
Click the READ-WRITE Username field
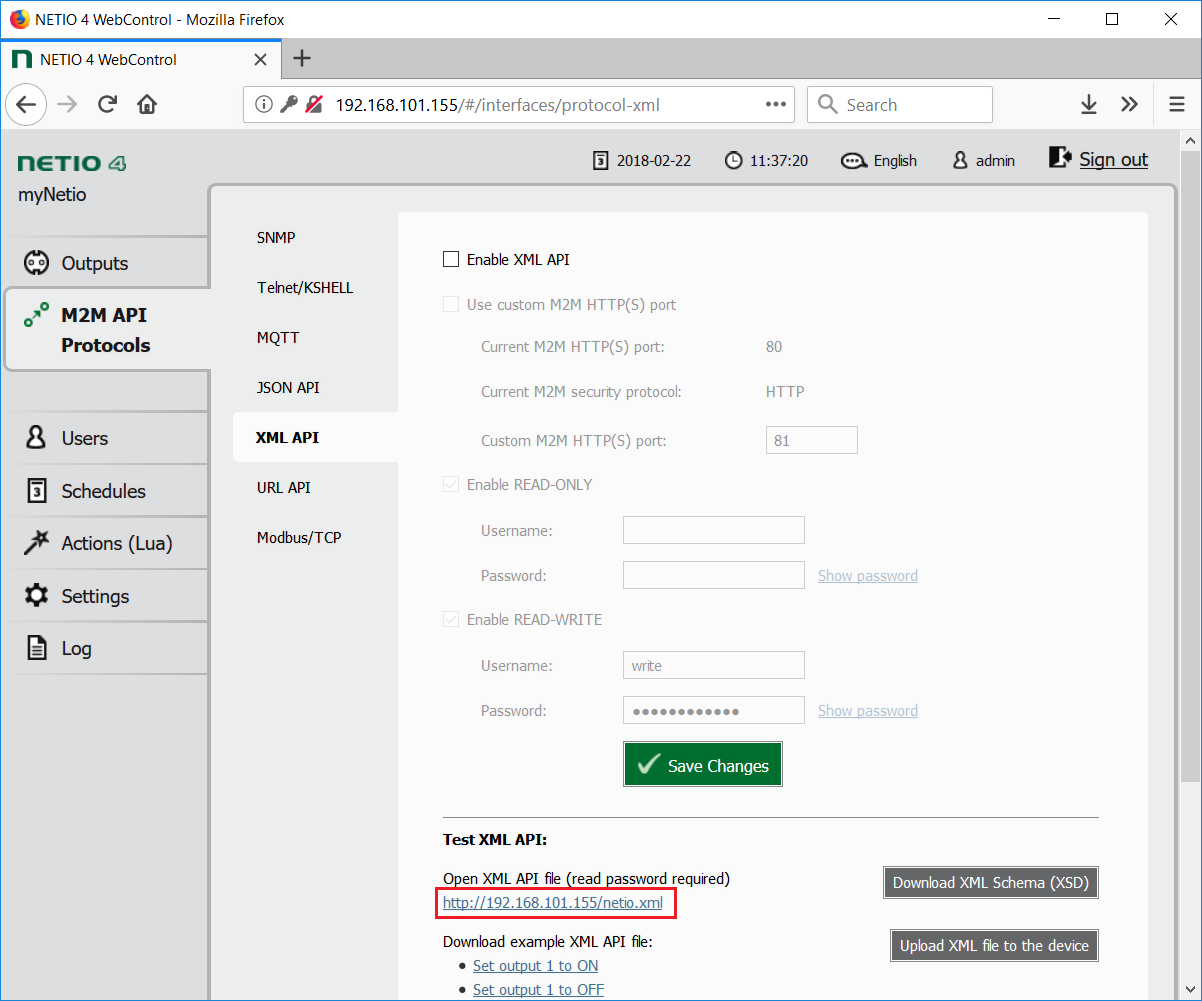(x=714, y=665)
